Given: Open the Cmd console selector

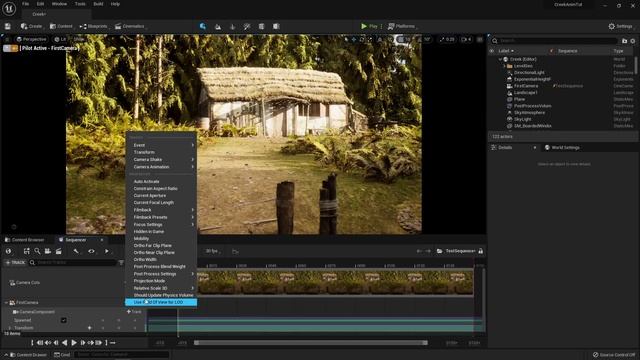Looking at the screenshot, I should pos(62,355).
